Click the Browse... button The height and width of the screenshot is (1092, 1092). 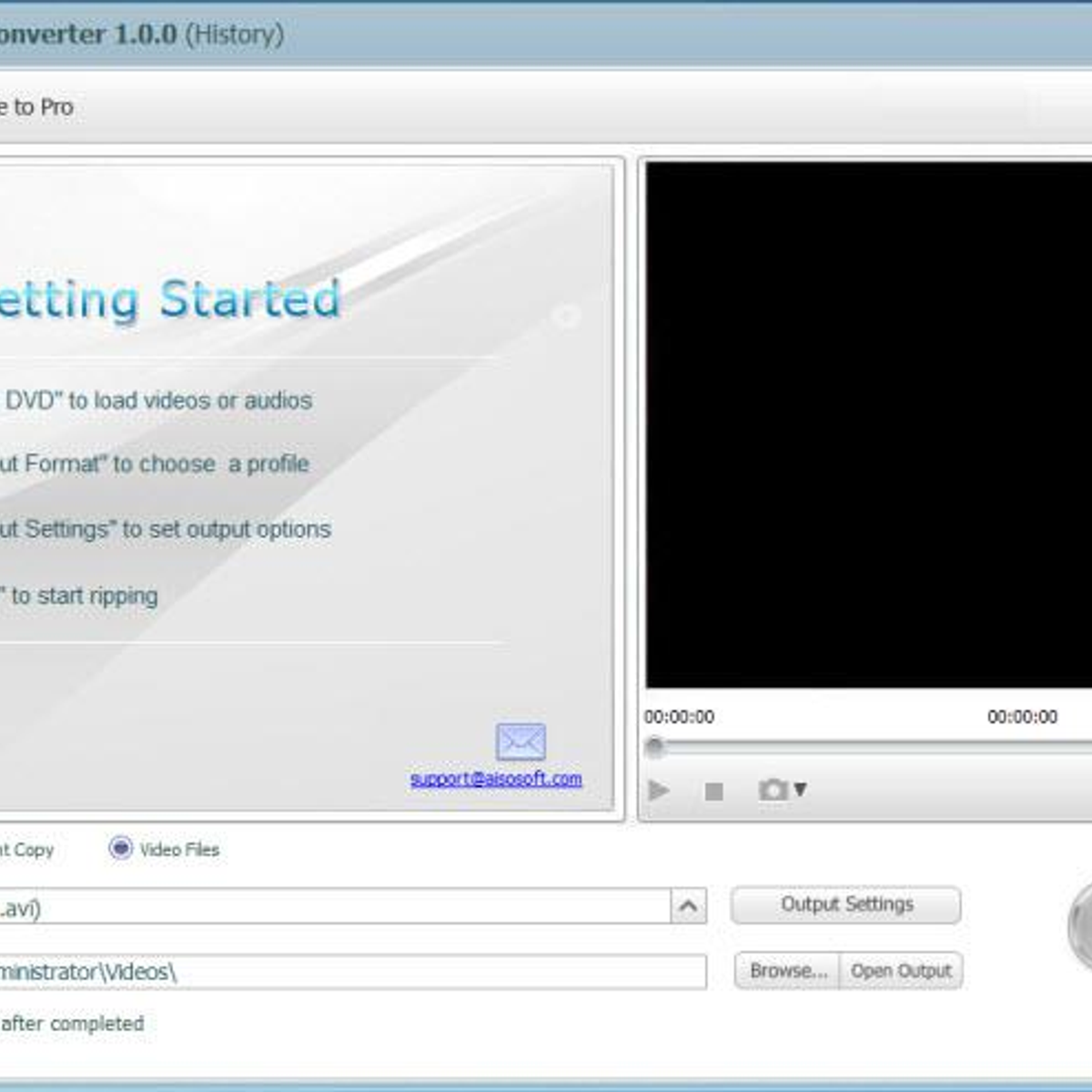tap(787, 971)
